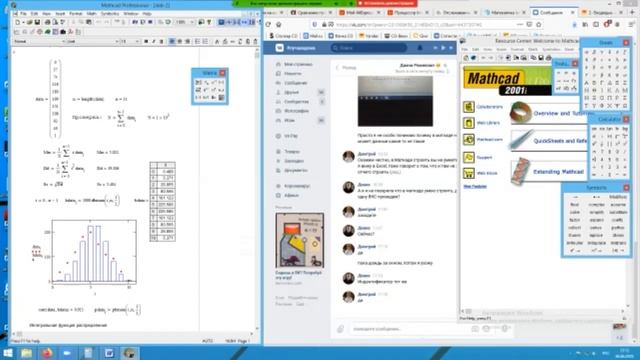This screenshot has height=360, width=640.
Task: Open the Symbolics menu in Mathcad
Action: [110, 13]
